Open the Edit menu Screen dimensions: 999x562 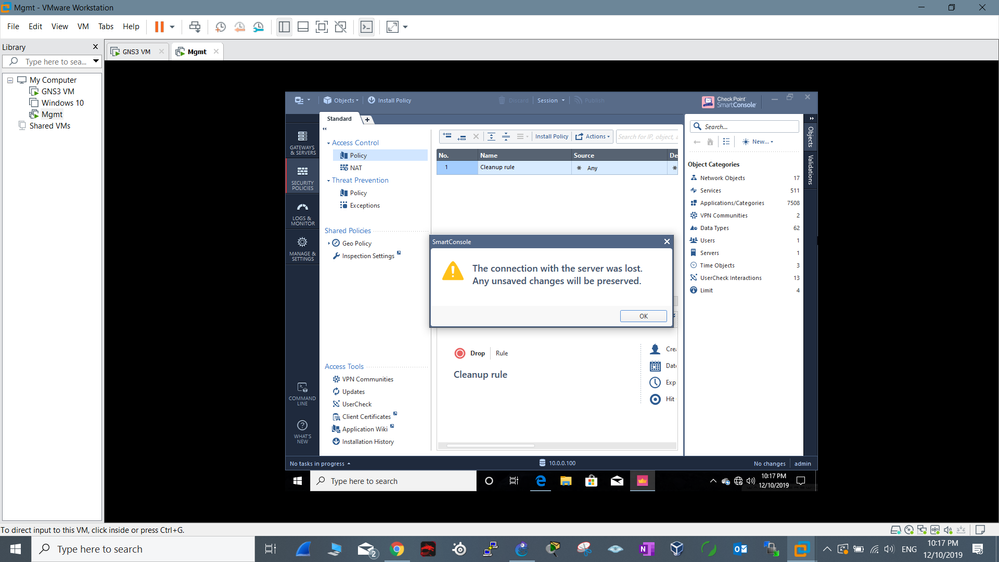point(35,27)
